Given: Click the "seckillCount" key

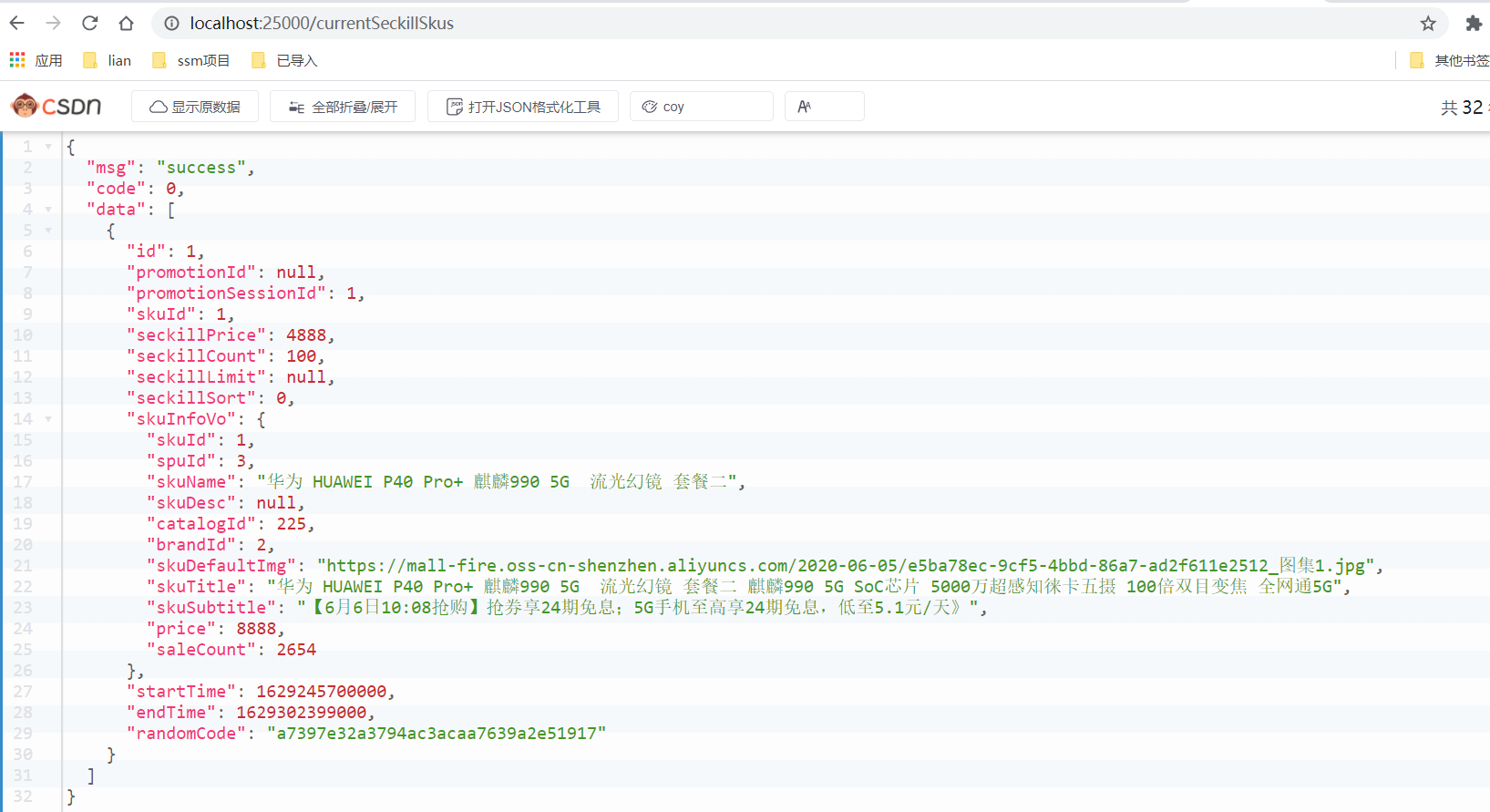Looking at the screenshot, I should (197, 356).
